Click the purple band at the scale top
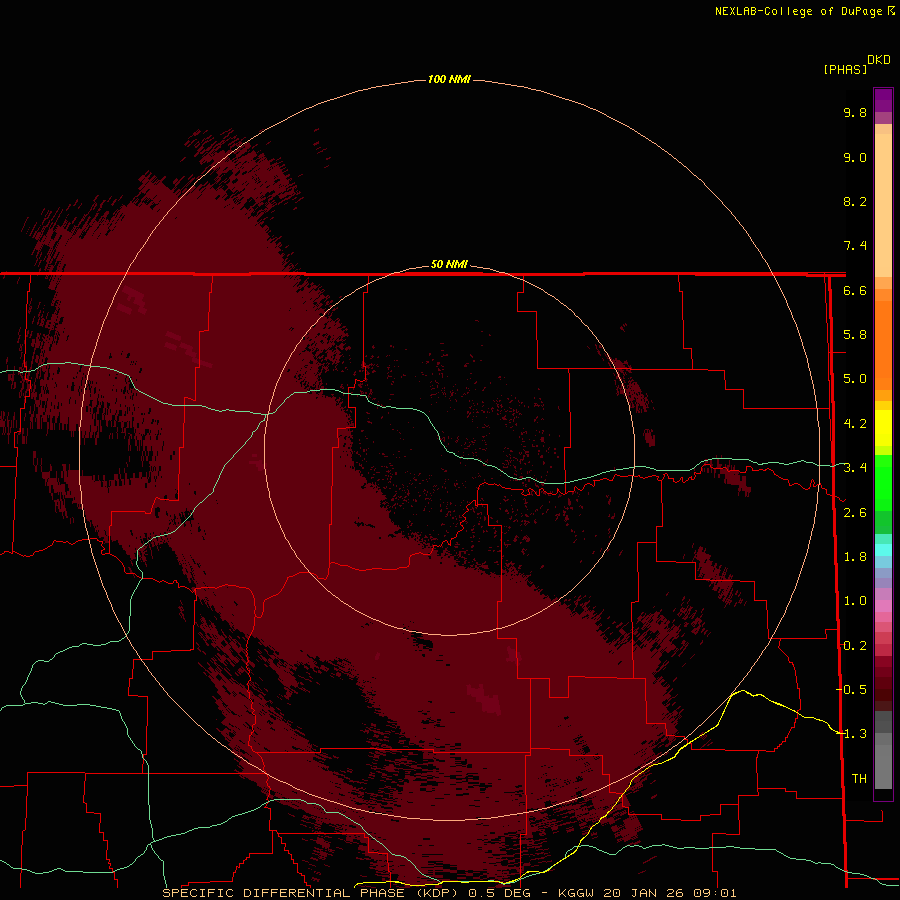 [883, 100]
